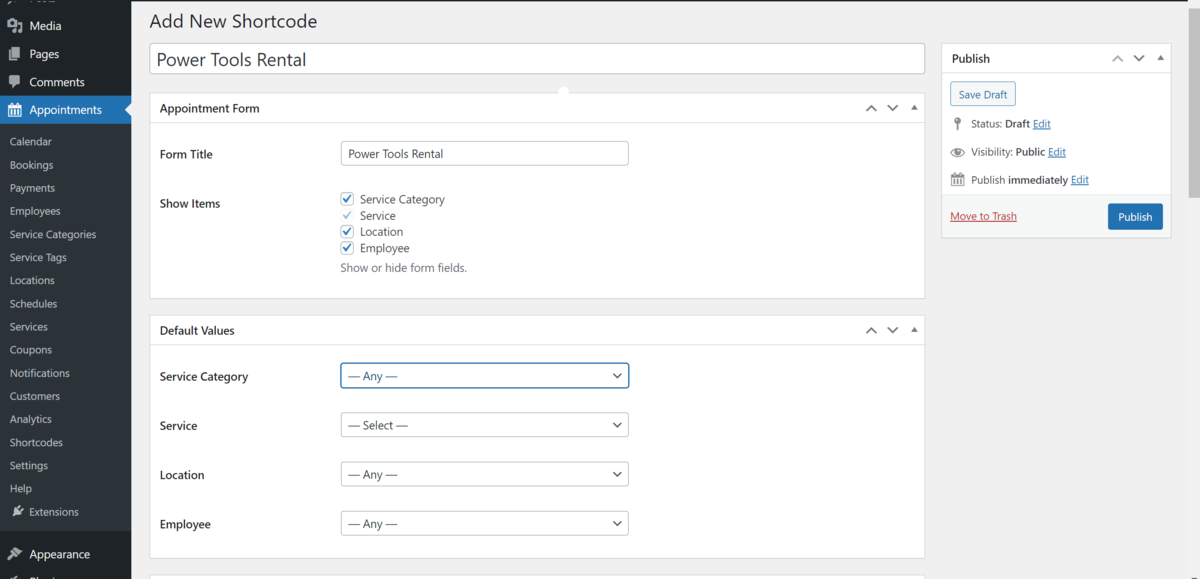
Task: Go to Bookings submenu
Action: (32, 165)
